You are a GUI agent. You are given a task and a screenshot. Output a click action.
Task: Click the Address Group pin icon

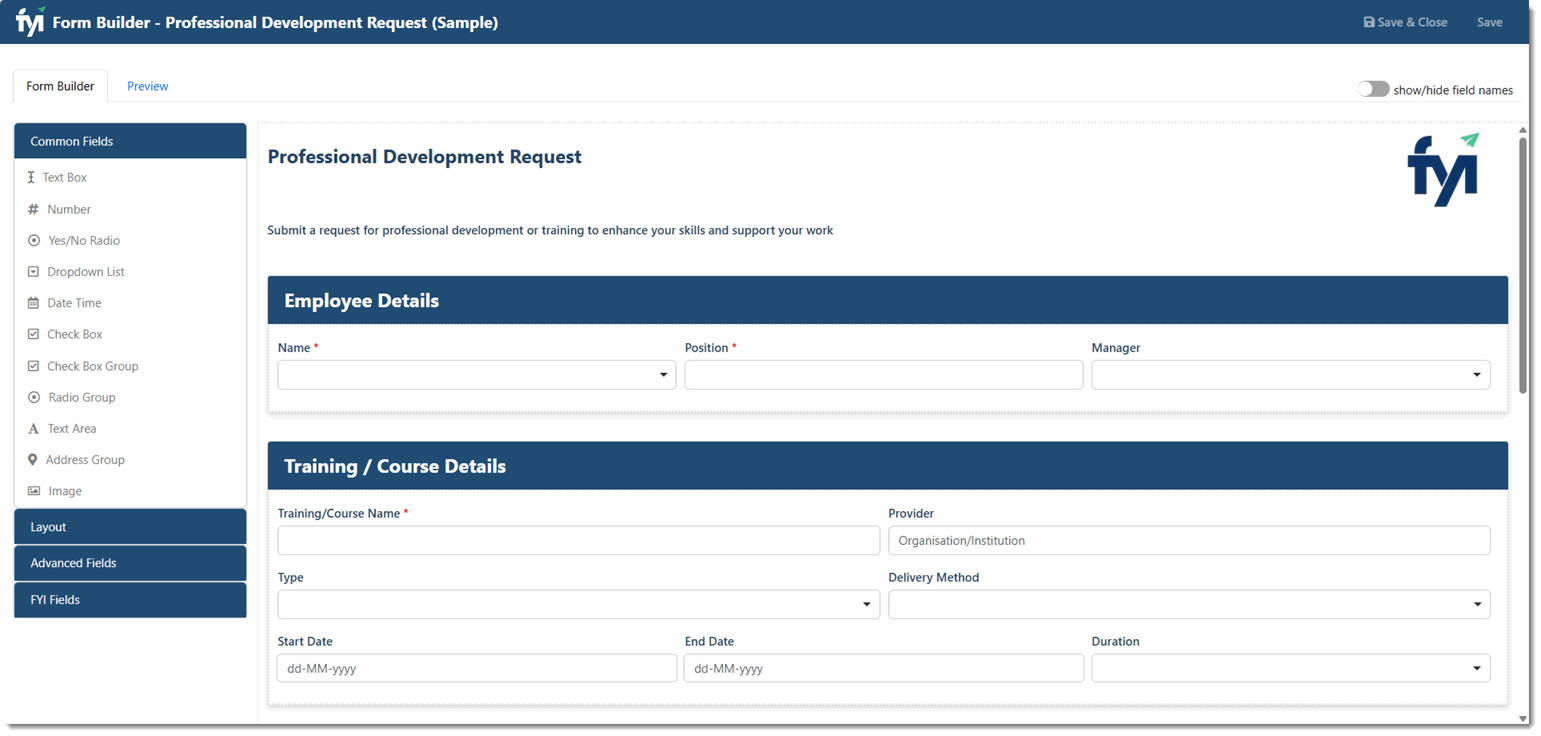32,460
